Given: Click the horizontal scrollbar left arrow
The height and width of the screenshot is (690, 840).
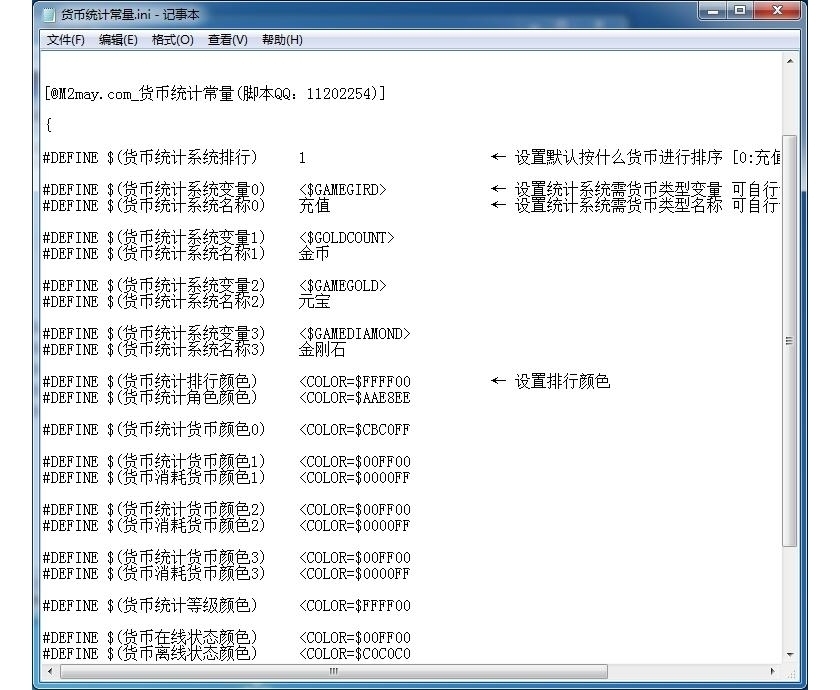Looking at the screenshot, I should [48, 671].
